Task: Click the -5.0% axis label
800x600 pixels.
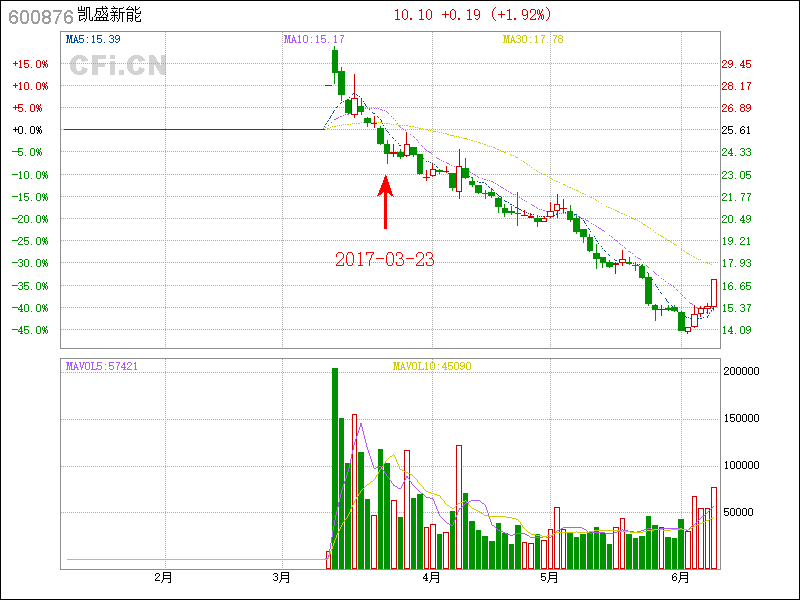Action: [27, 152]
